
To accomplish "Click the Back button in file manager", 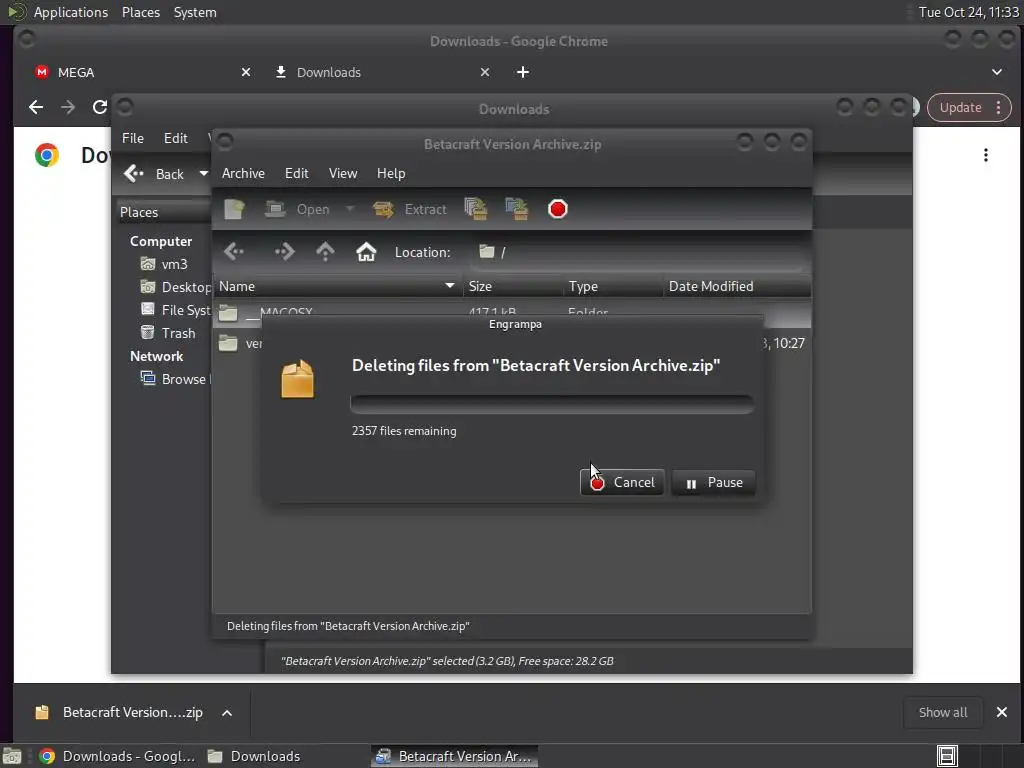I will pyautogui.click(x=155, y=174).
